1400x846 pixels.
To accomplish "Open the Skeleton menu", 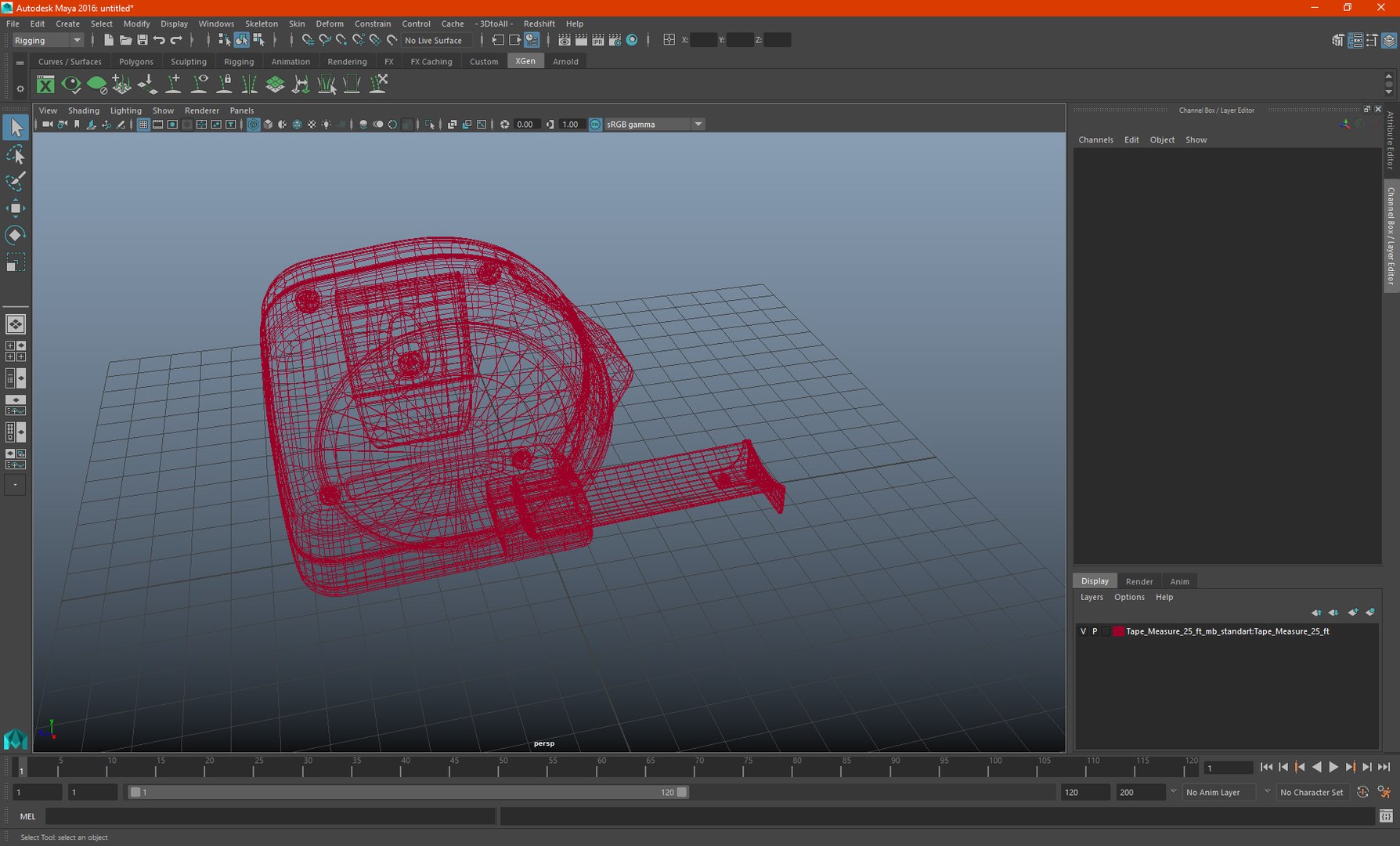I will [262, 23].
